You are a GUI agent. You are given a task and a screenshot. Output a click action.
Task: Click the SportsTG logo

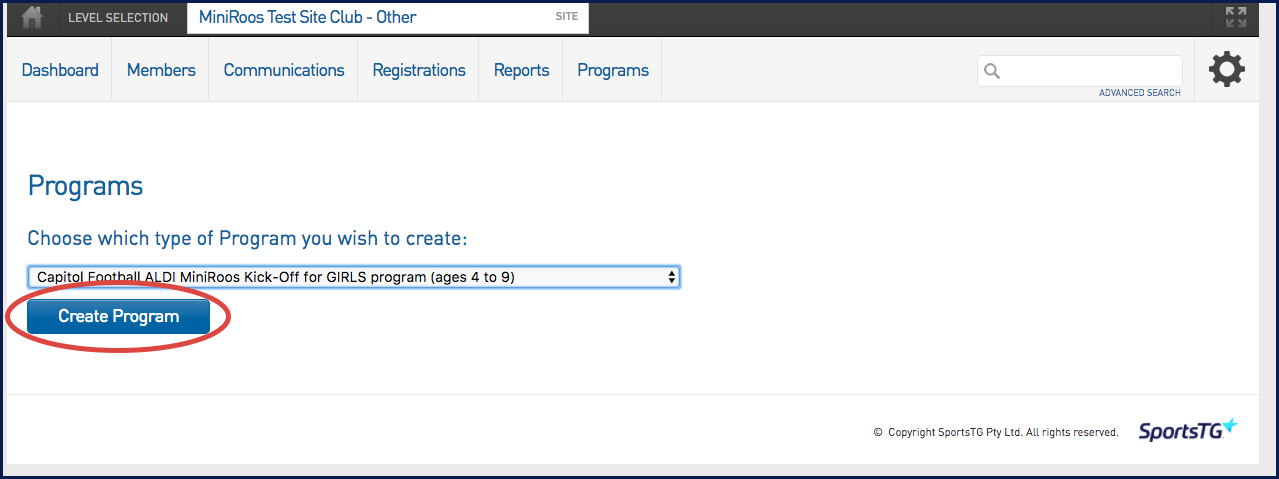coord(1188,431)
